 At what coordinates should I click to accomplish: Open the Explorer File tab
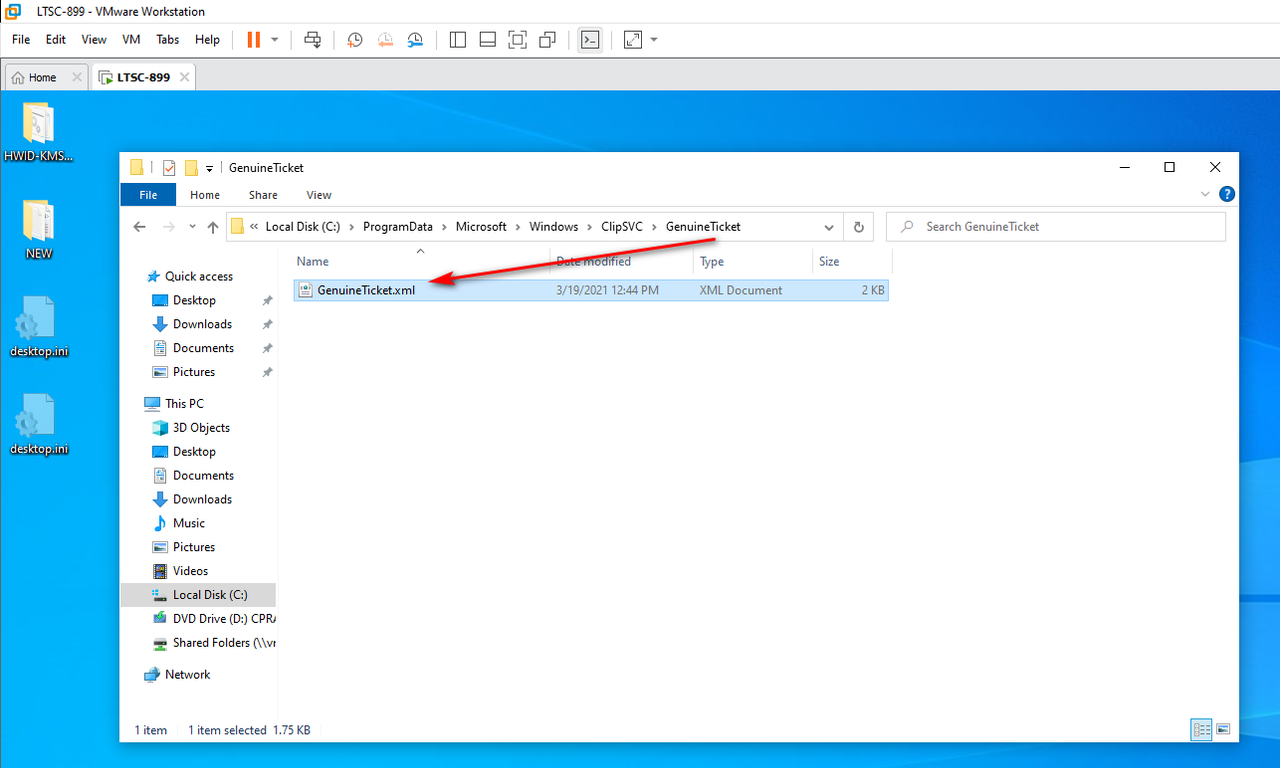(148, 195)
